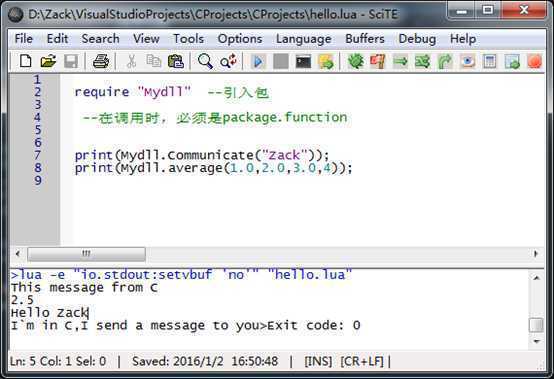Click the red circle icon at toolbar end
This screenshot has width=554, height=379.
tap(535, 61)
